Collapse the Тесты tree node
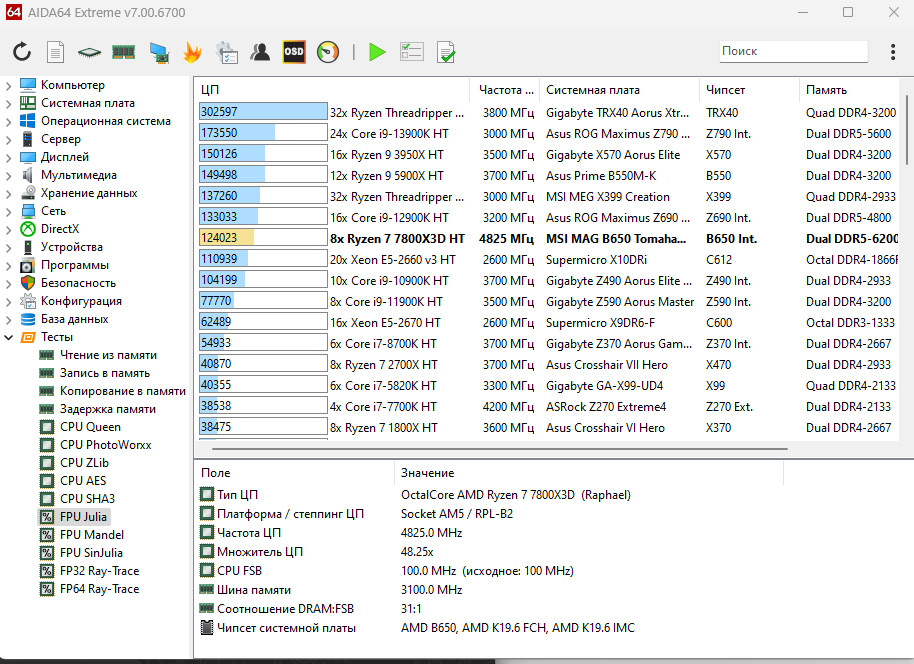914x664 pixels. coord(8,337)
